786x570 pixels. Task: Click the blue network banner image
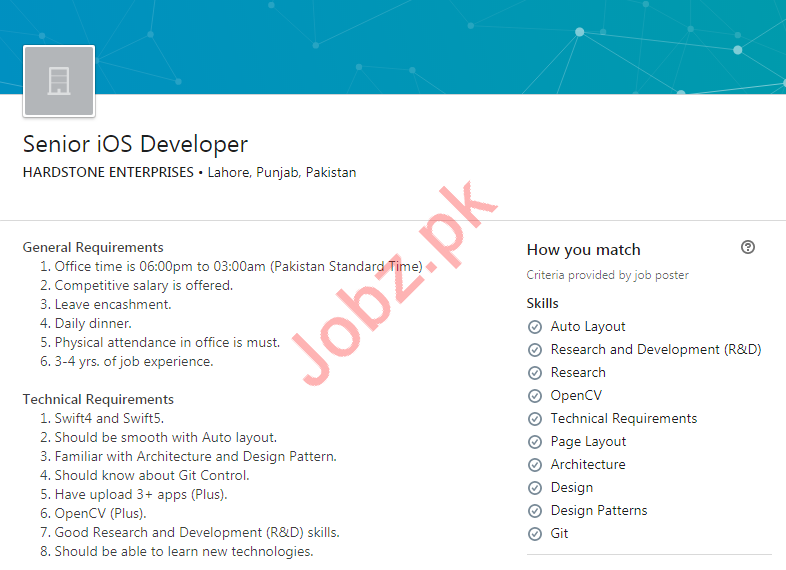[x=450, y=45]
